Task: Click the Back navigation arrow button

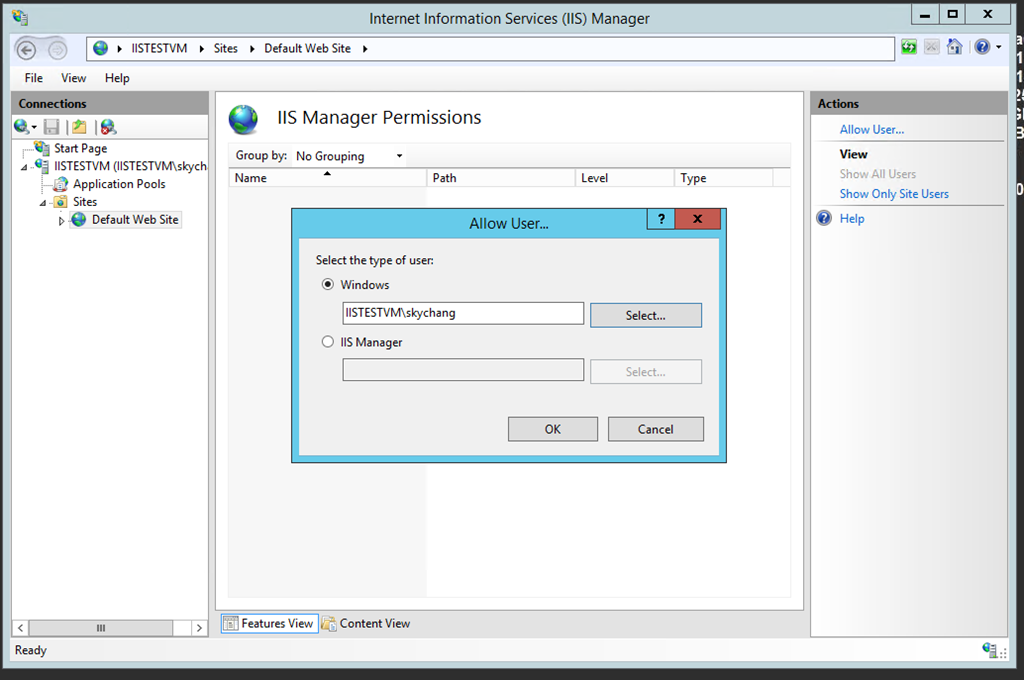Action: coord(27,50)
